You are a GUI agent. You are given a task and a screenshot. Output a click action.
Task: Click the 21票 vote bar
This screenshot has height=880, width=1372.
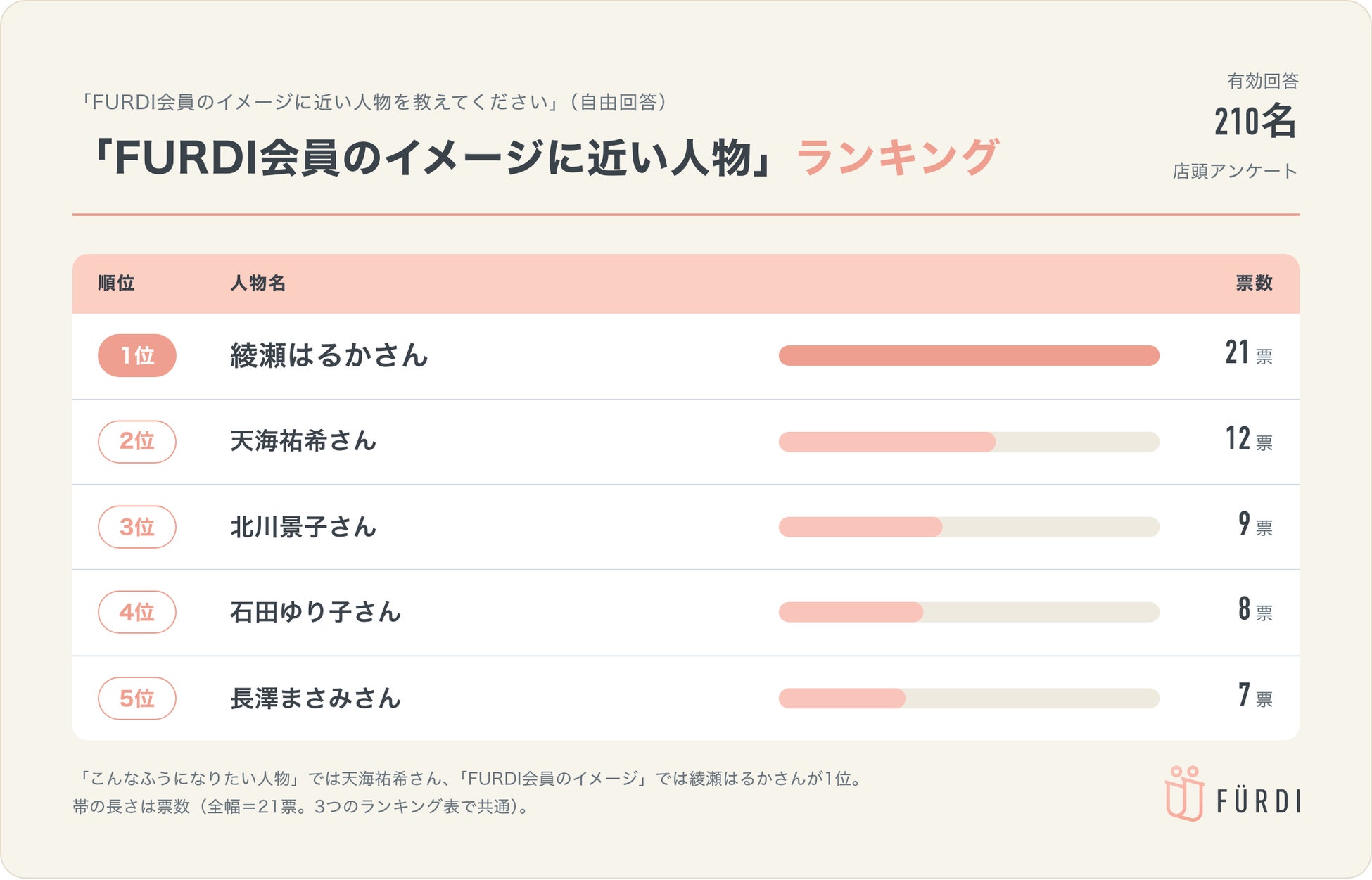click(969, 355)
